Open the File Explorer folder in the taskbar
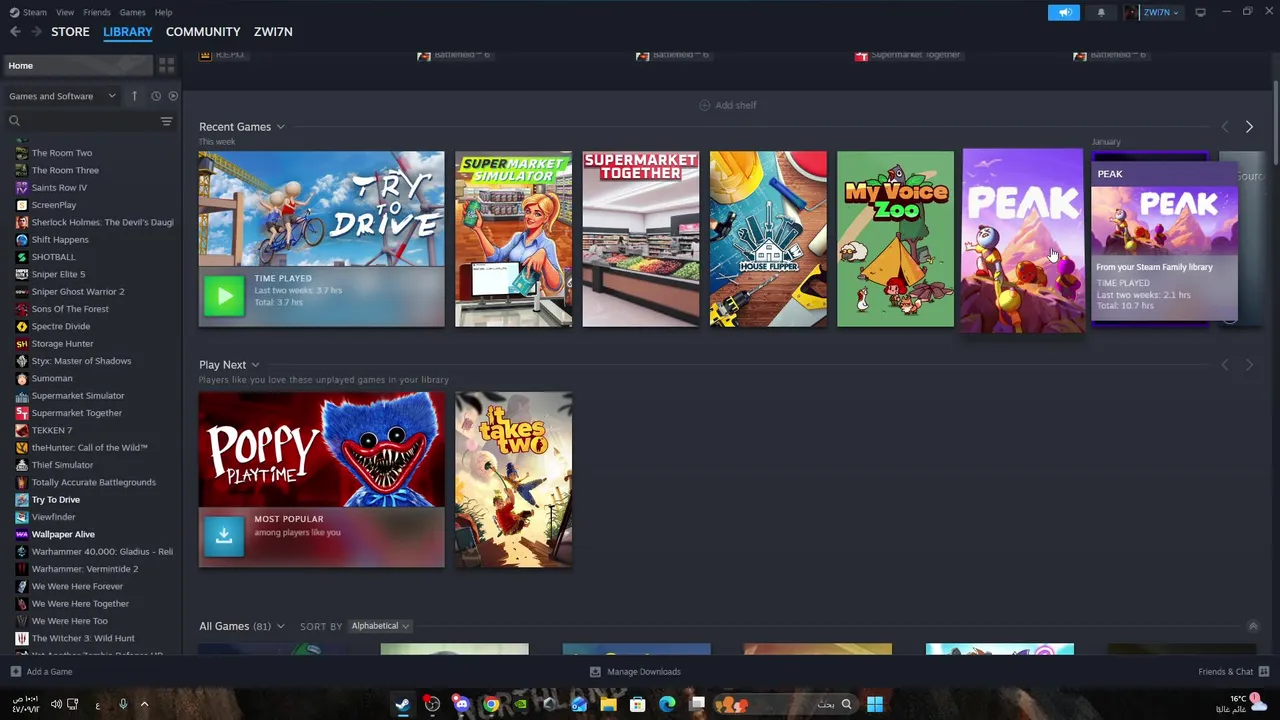Screen dimensions: 1280x720 tap(608, 704)
